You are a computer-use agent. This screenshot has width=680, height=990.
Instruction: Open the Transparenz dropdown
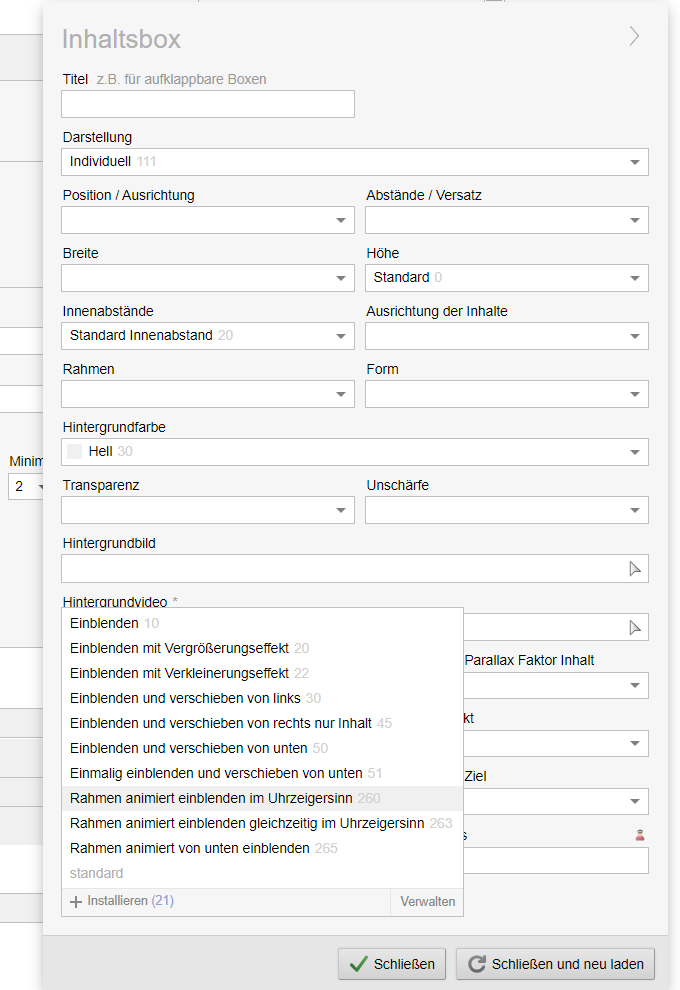click(x=208, y=510)
